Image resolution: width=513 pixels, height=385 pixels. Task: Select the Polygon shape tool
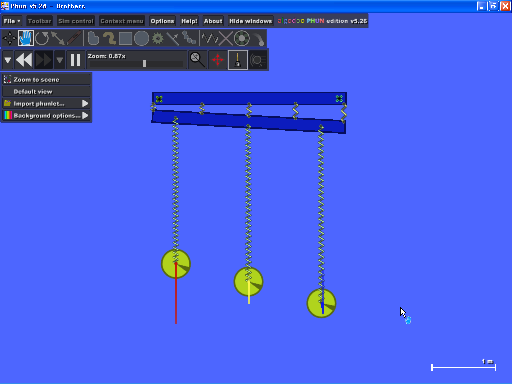pos(93,39)
